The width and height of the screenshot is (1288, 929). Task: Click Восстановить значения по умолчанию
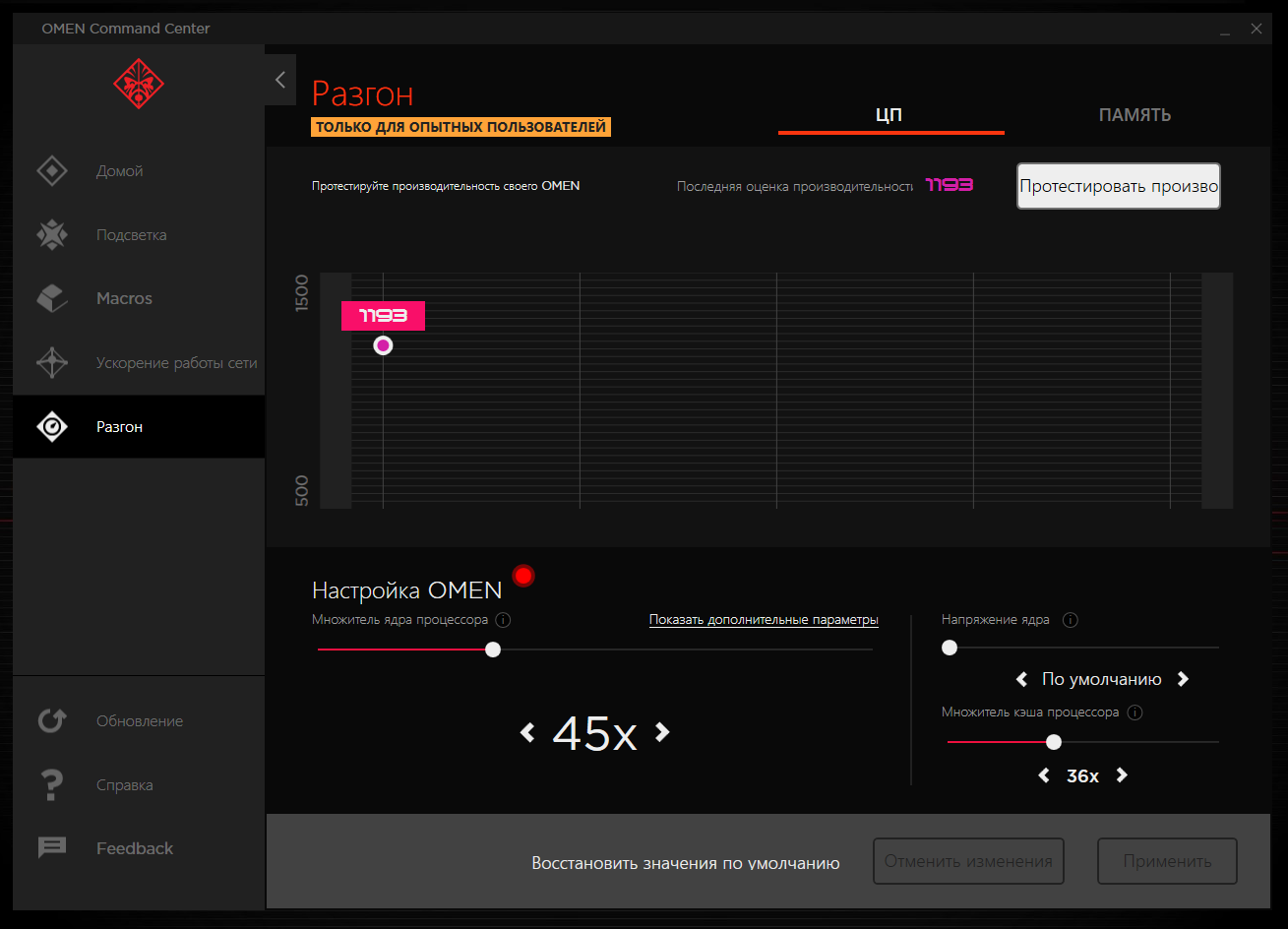686,863
